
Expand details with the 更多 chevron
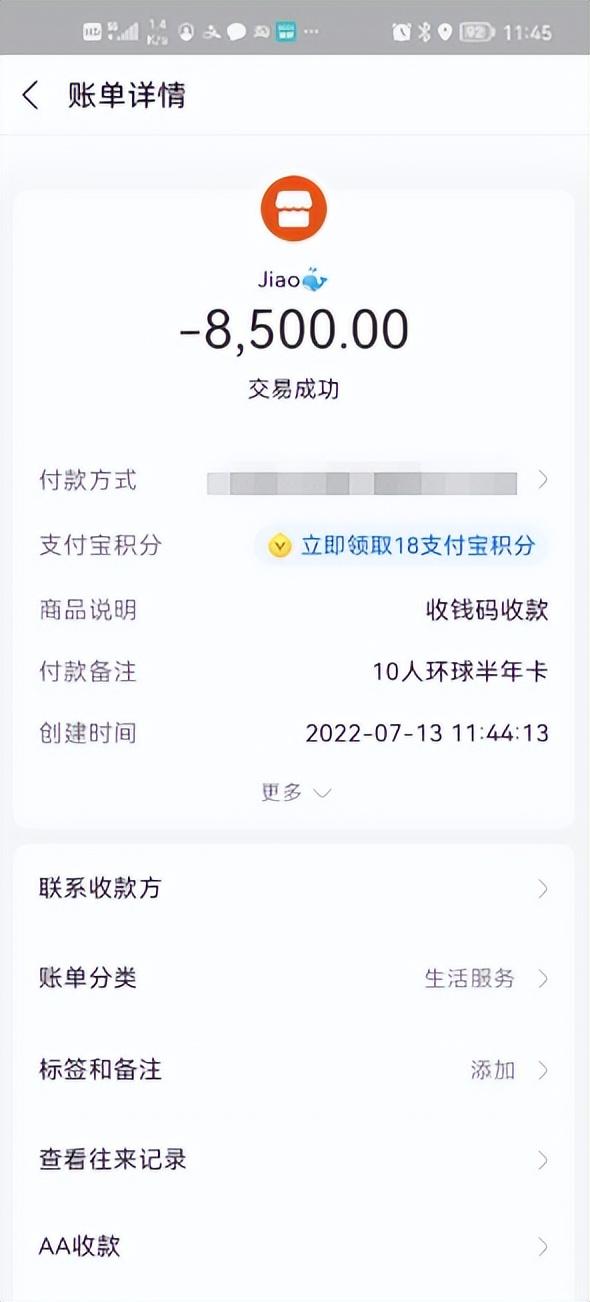pyautogui.click(x=295, y=792)
